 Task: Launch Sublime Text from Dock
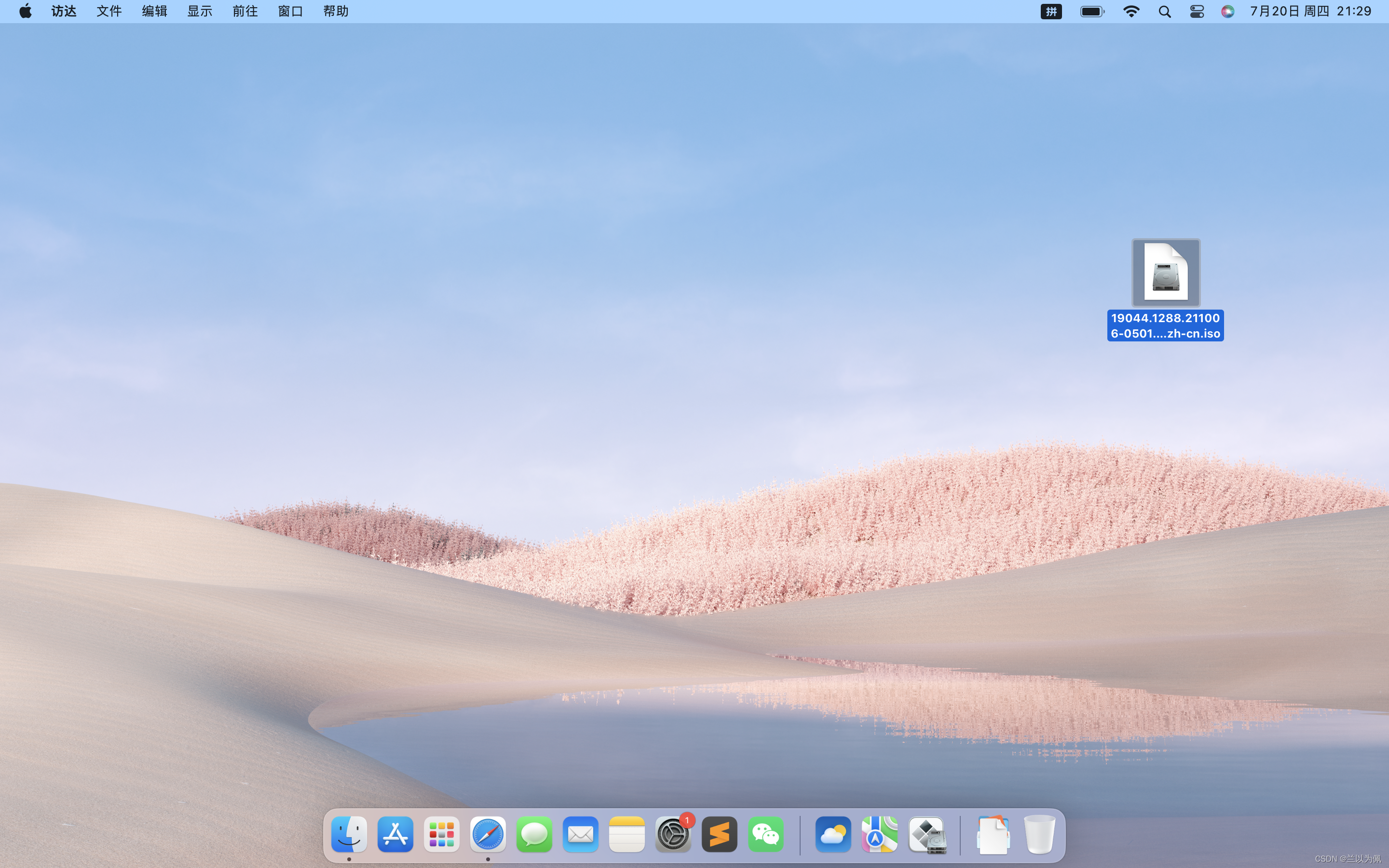tap(719, 834)
